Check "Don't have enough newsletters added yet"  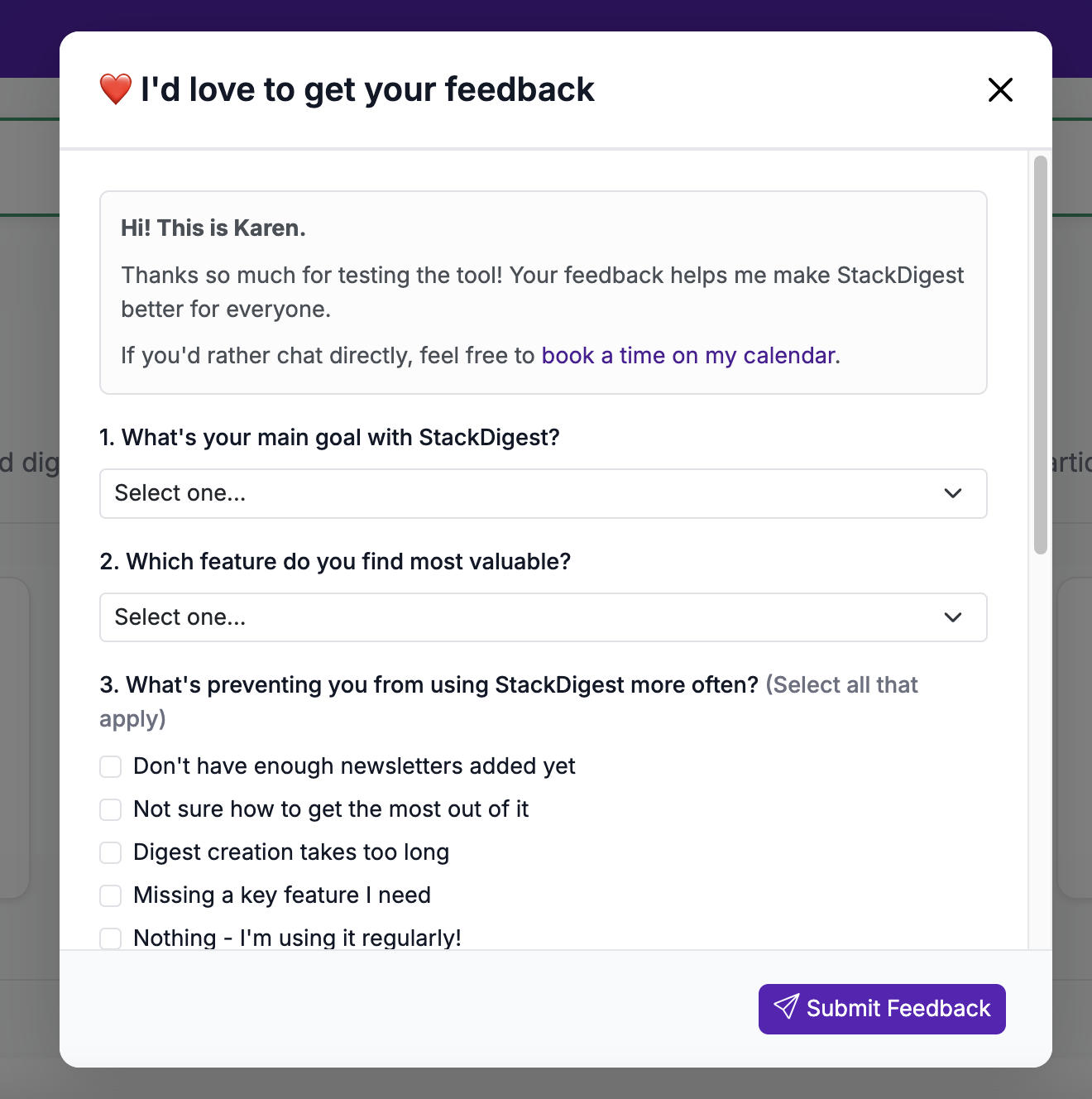(111, 766)
